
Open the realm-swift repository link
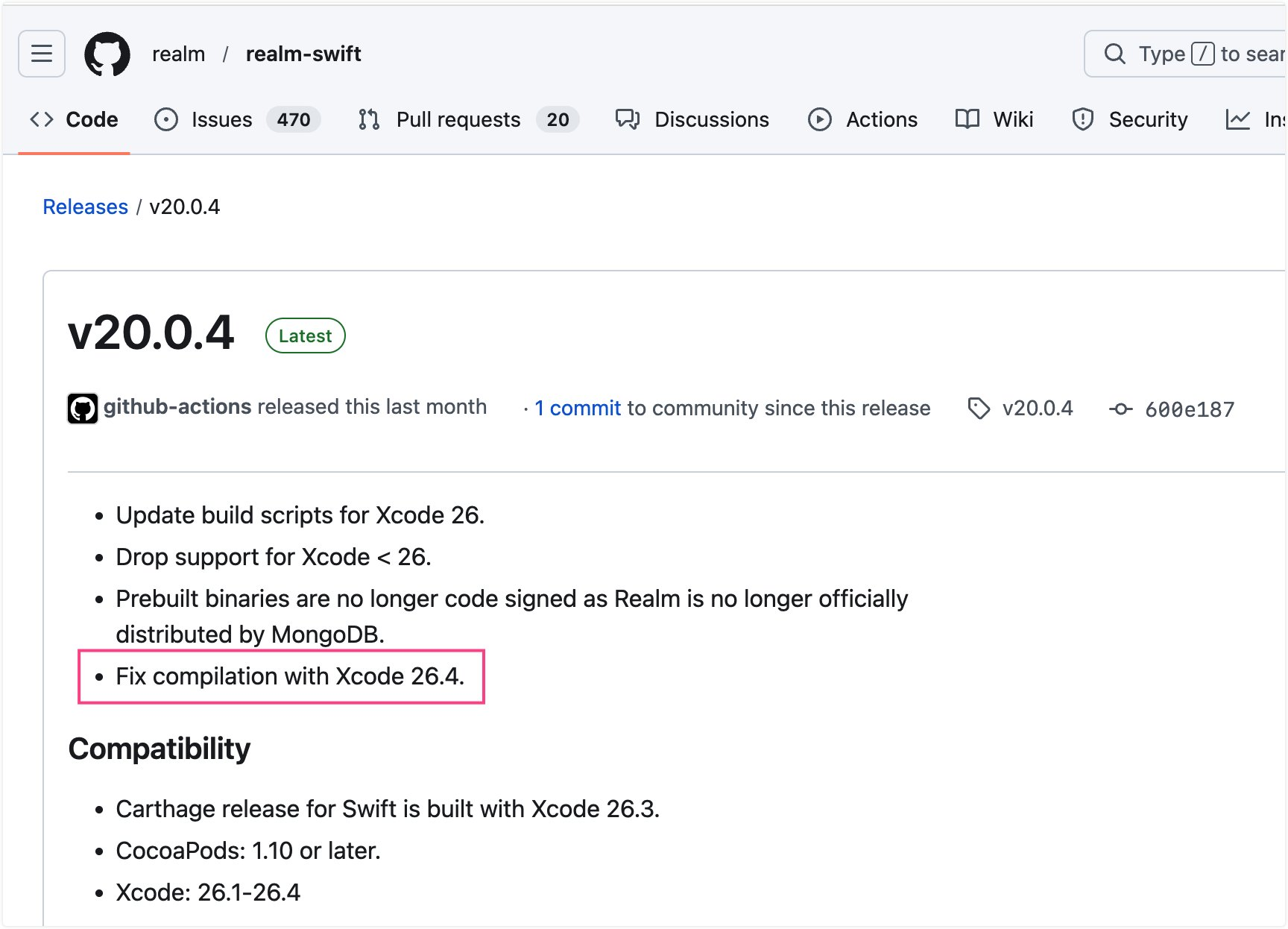tap(303, 54)
